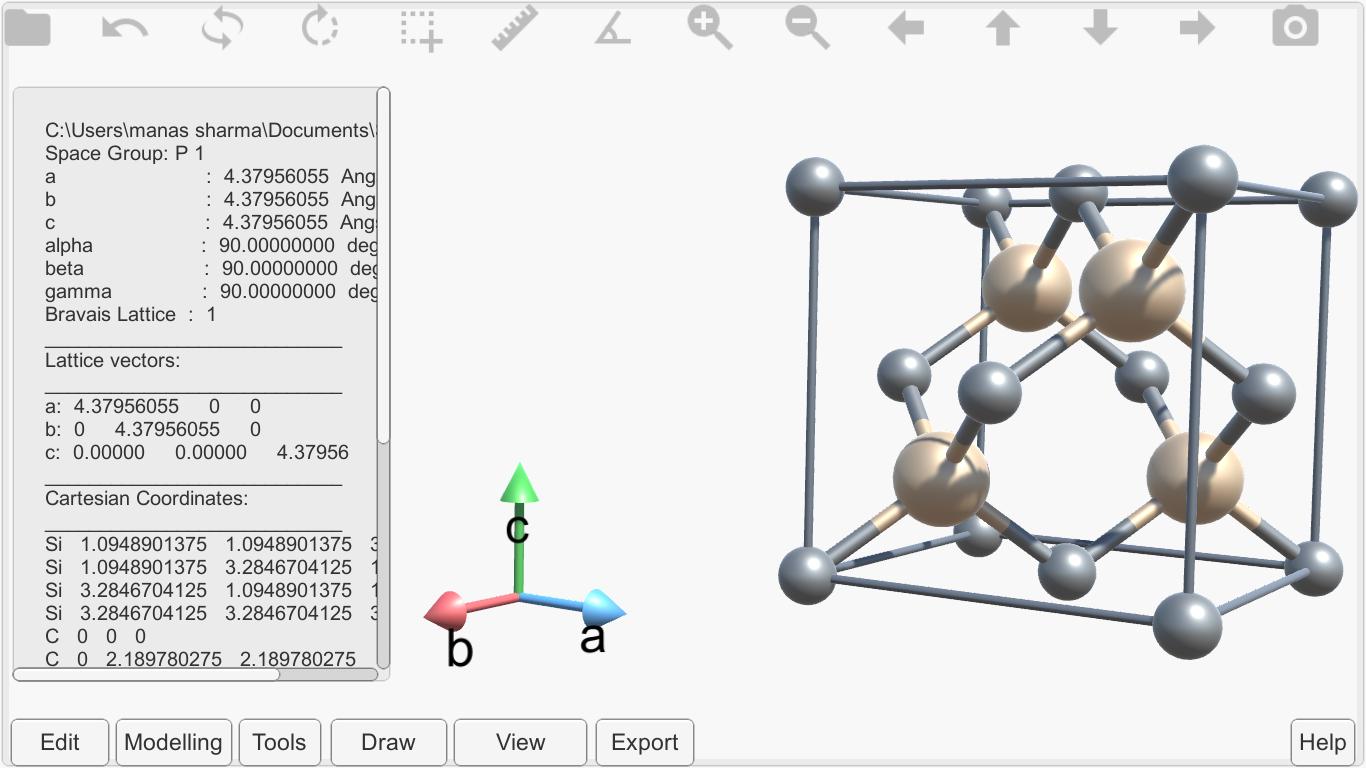Viewport: 1366px width, 768px height.
Task: Open the Modelling menu
Action: pos(174,742)
